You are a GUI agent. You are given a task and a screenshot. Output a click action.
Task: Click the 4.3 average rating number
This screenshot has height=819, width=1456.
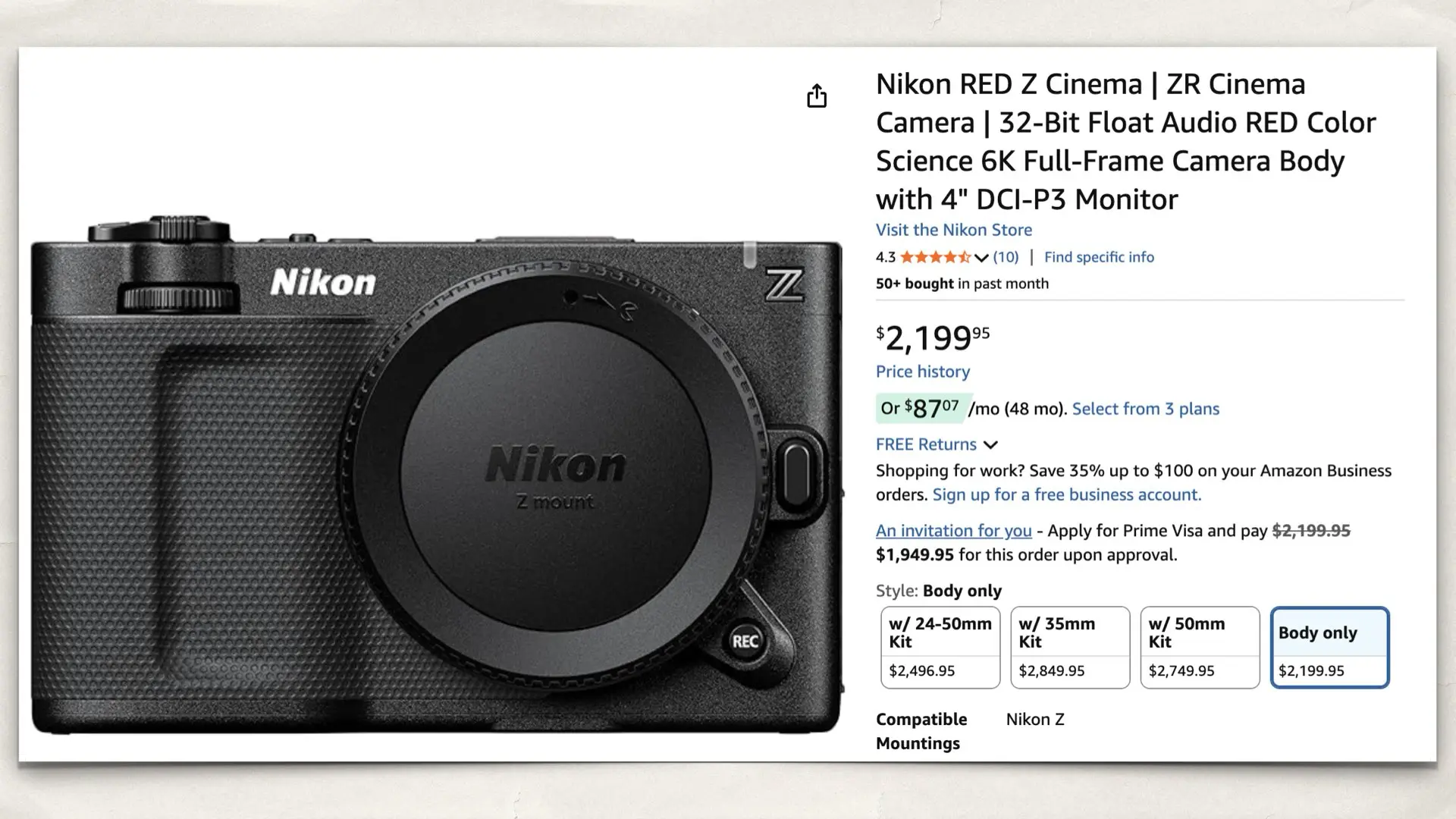(885, 257)
